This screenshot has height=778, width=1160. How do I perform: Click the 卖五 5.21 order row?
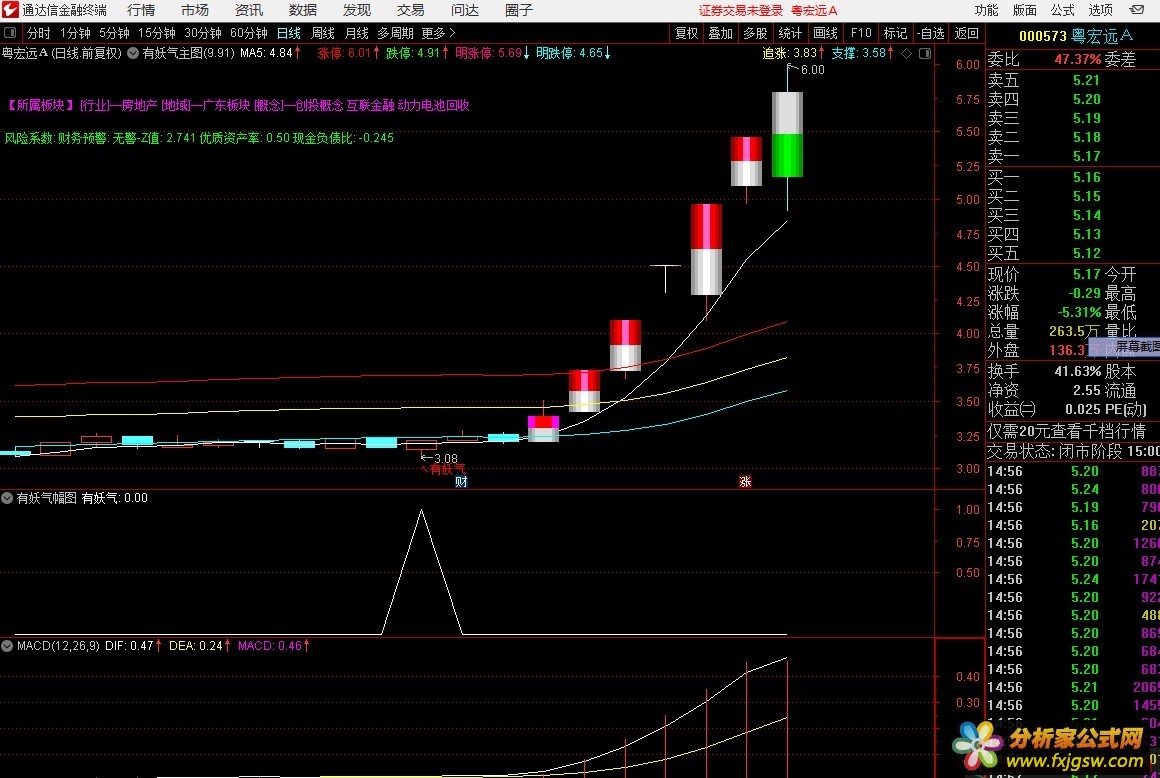[1073, 80]
